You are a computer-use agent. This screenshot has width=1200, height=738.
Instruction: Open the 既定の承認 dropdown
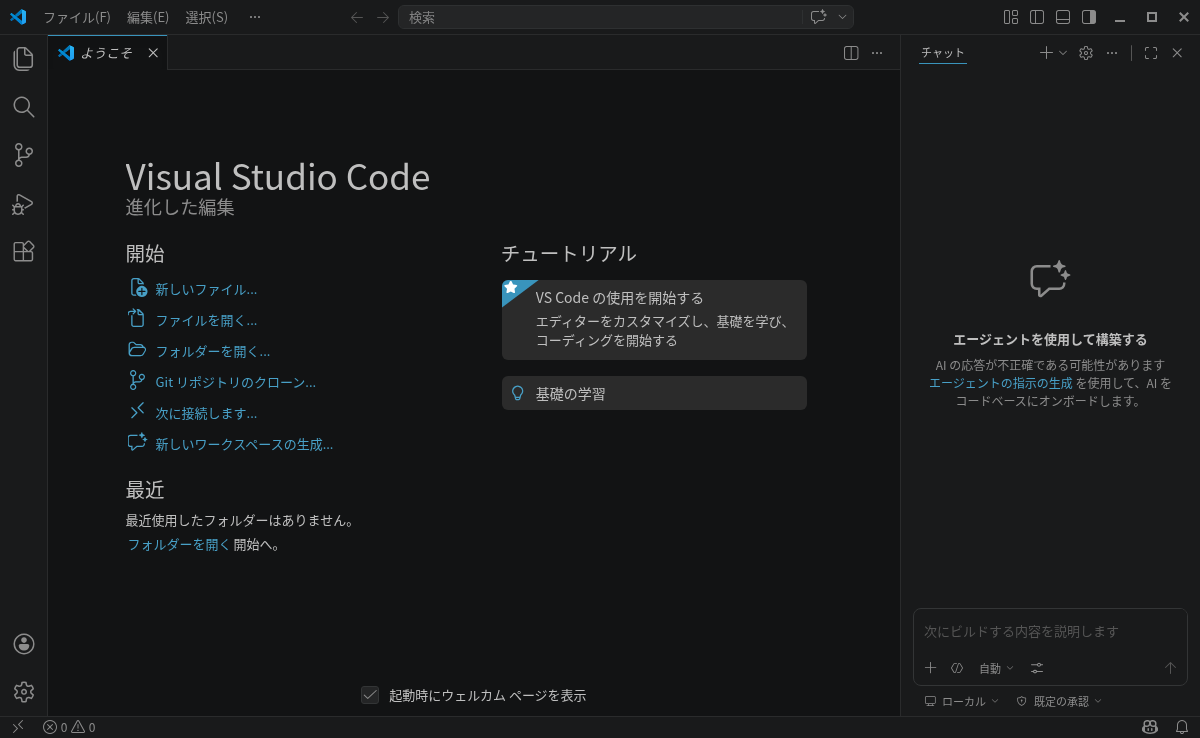(x=1060, y=701)
